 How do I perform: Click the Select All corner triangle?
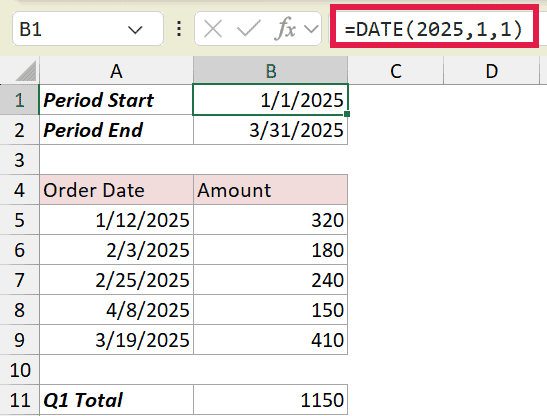click(x=26, y=71)
